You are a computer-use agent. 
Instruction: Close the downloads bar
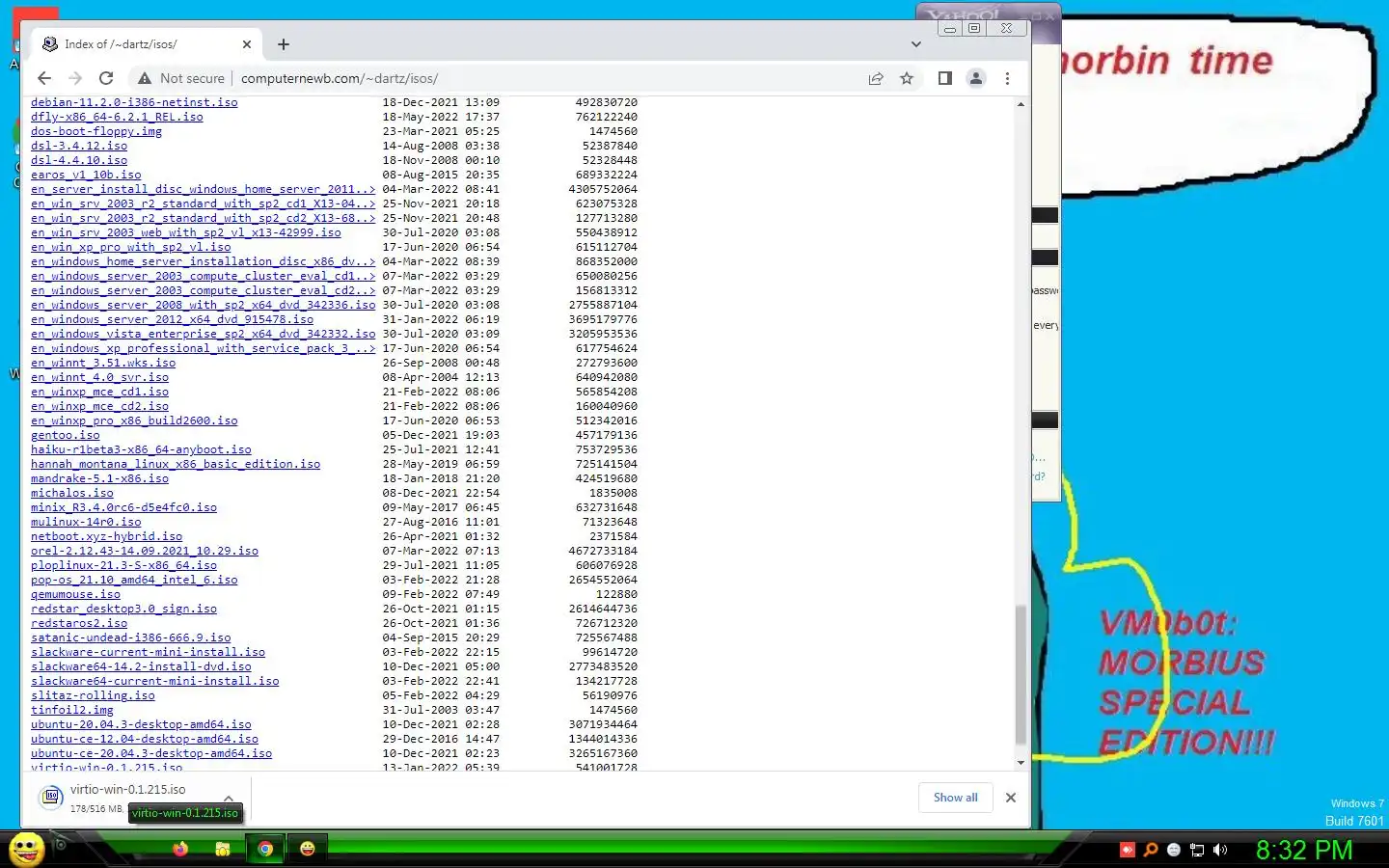1011,798
